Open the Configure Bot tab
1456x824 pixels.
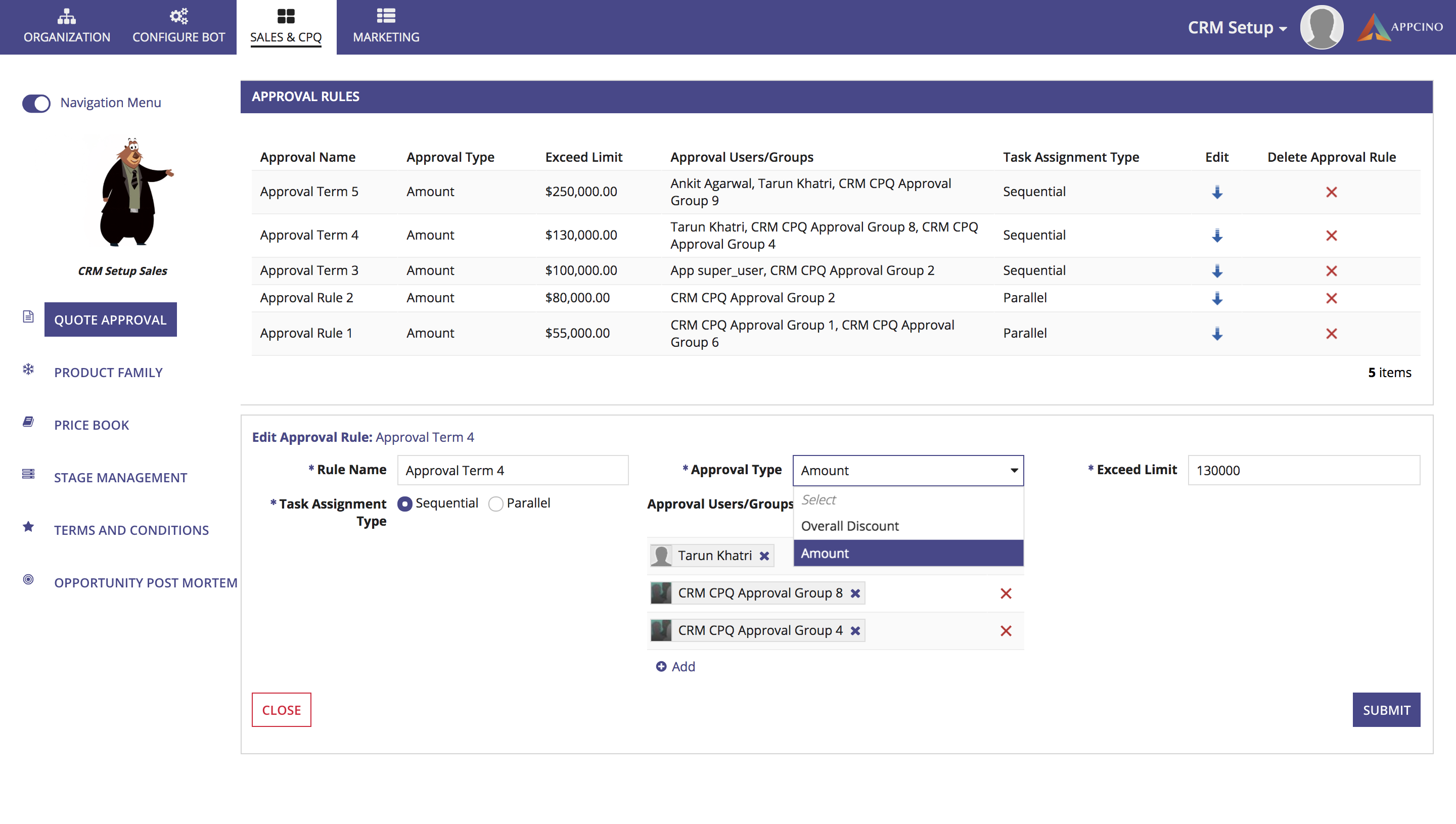coord(178,27)
